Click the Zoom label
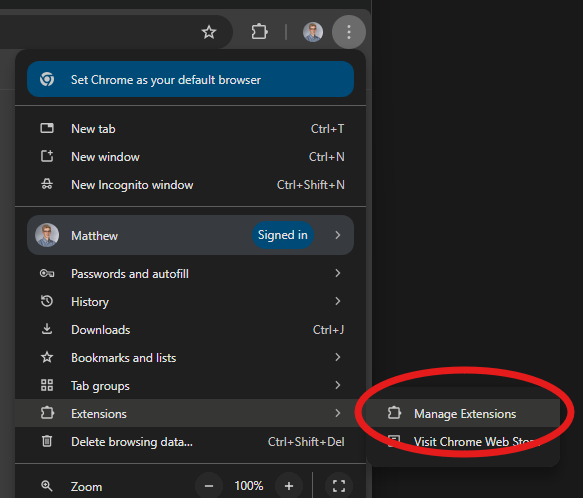 click(x=86, y=486)
